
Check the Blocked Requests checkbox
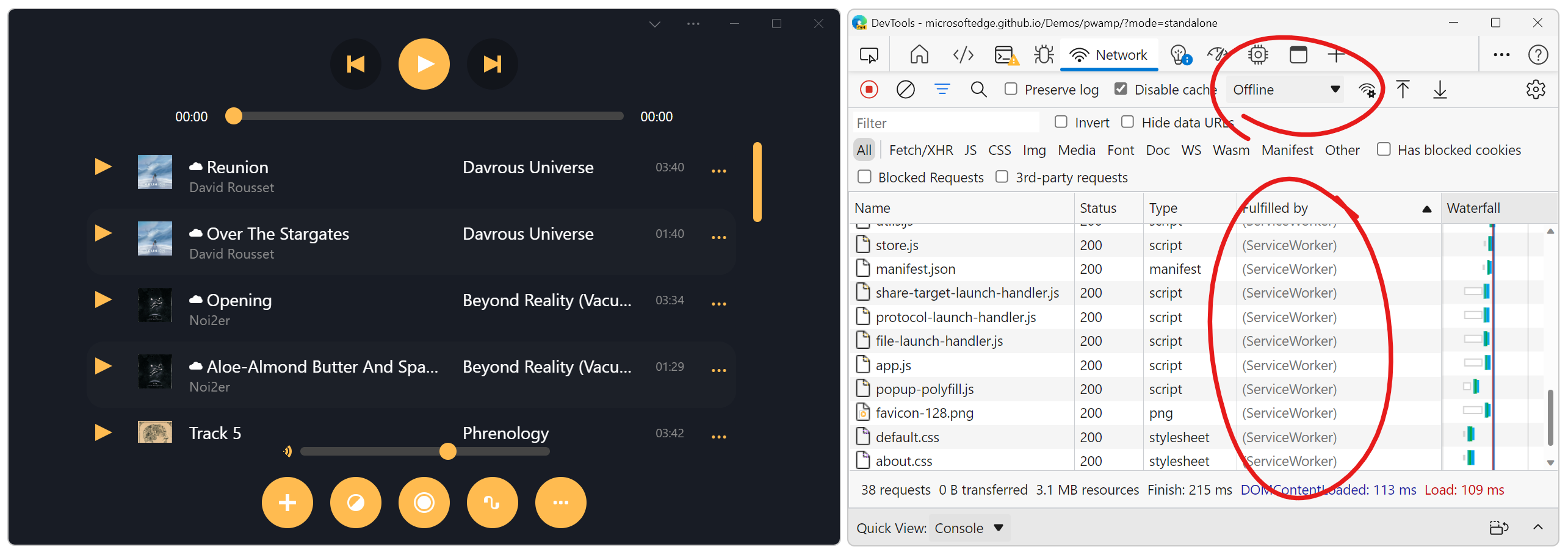(x=864, y=177)
